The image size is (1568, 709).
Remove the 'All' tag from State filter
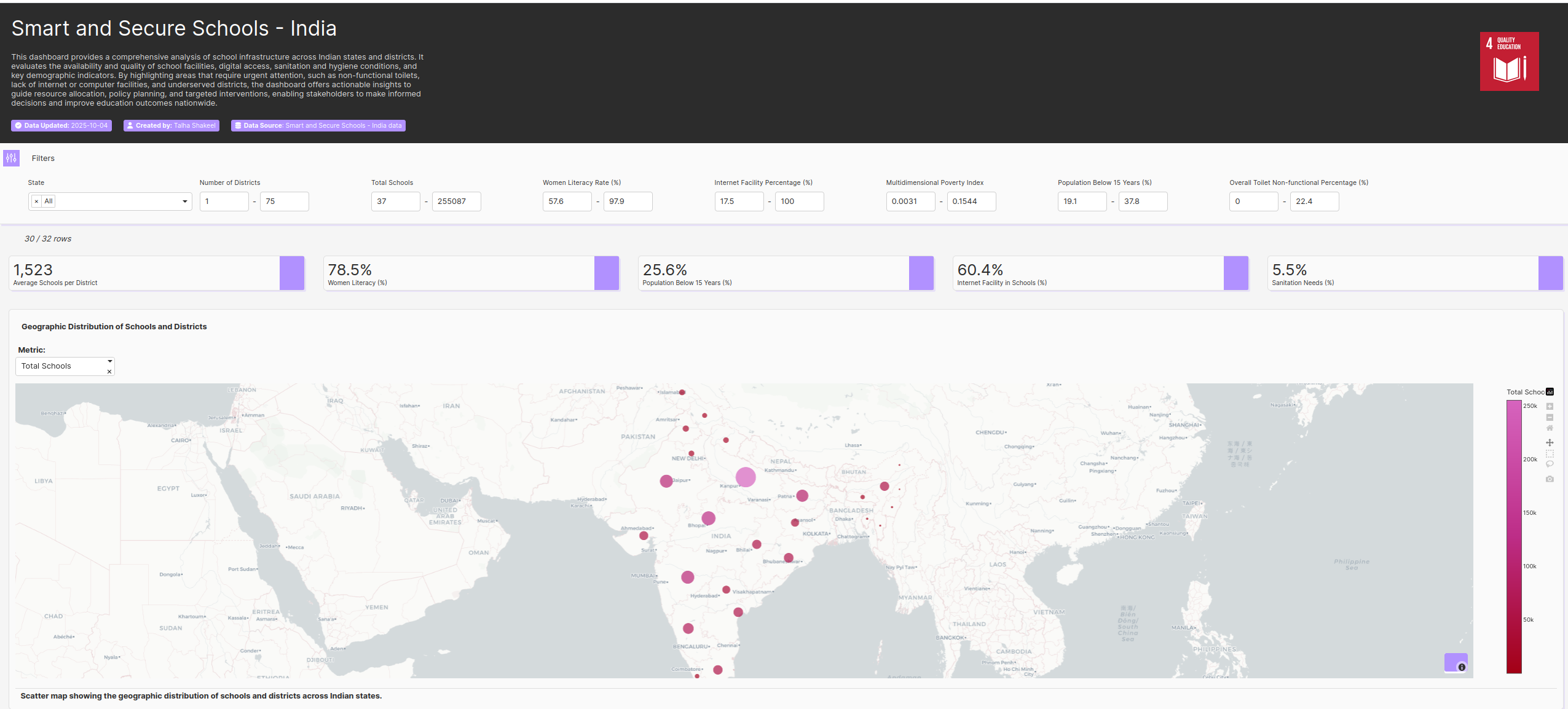[37, 202]
